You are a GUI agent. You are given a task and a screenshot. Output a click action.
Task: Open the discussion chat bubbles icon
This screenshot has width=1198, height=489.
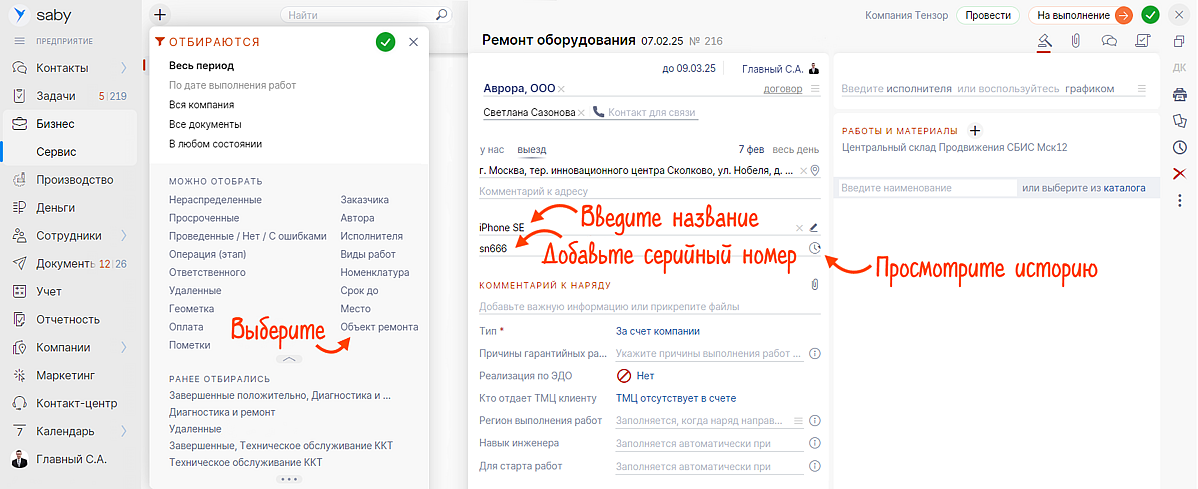tap(1109, 41)
